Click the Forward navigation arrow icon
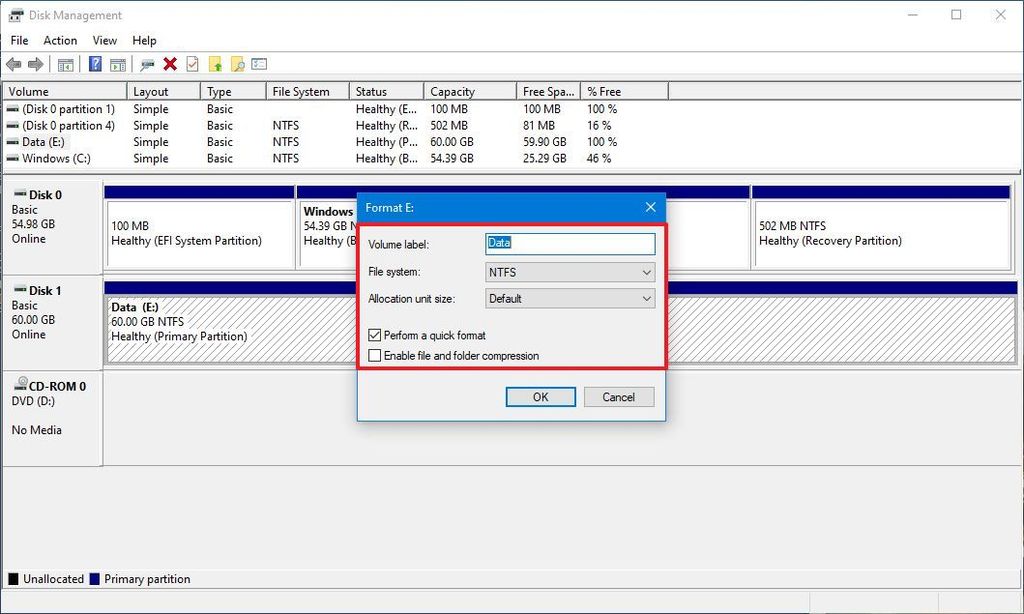This screenshot has height=614, width=1024. [x=33, y=64]
